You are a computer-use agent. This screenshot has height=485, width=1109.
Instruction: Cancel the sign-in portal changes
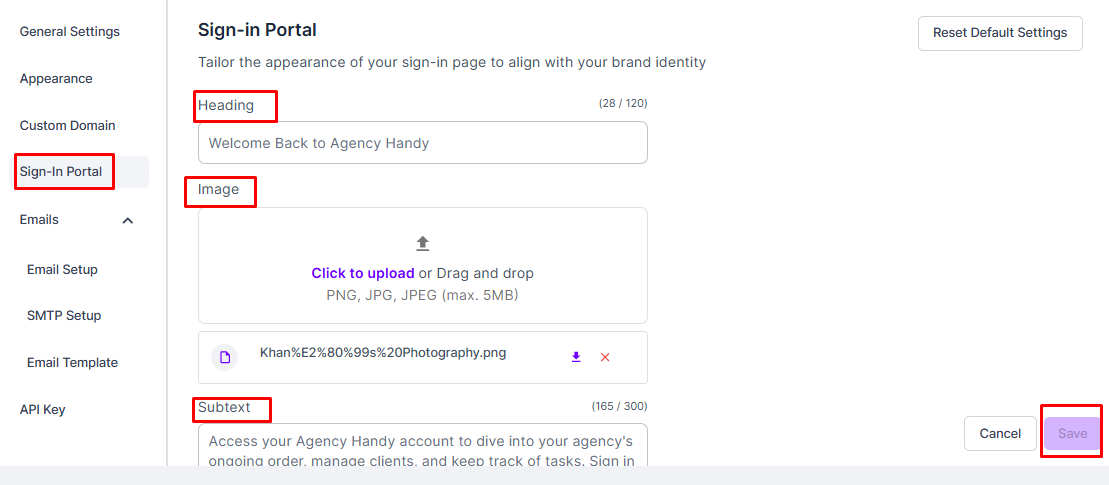[1000, 434]
